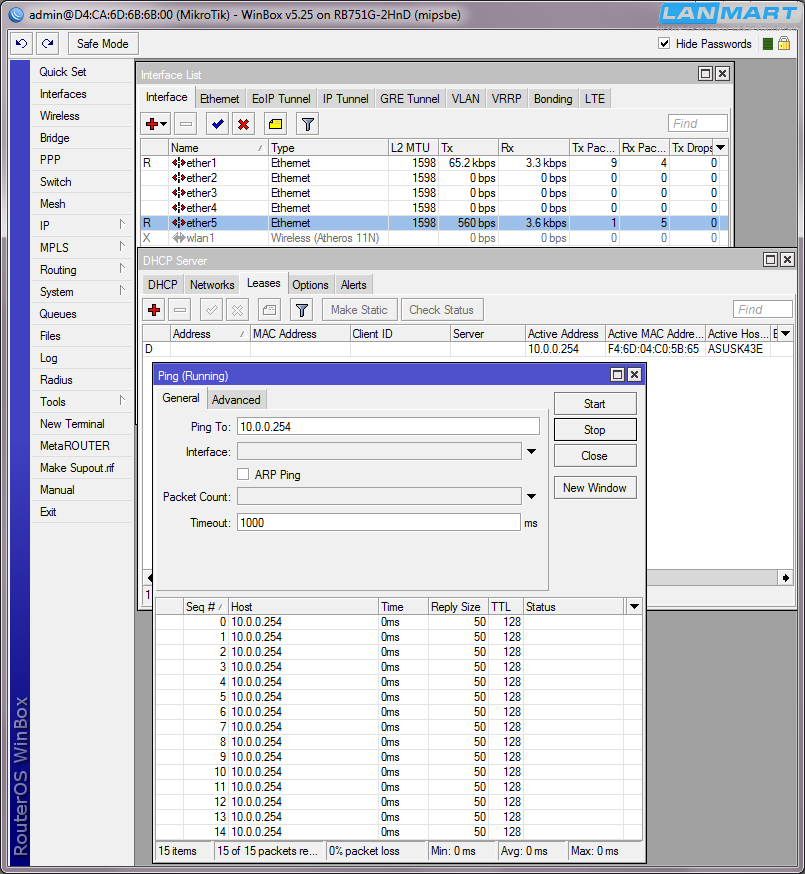Click the Filter funnel in DHCP Server Leases
This screenshot has height=874, width=805.
point(301,310)
